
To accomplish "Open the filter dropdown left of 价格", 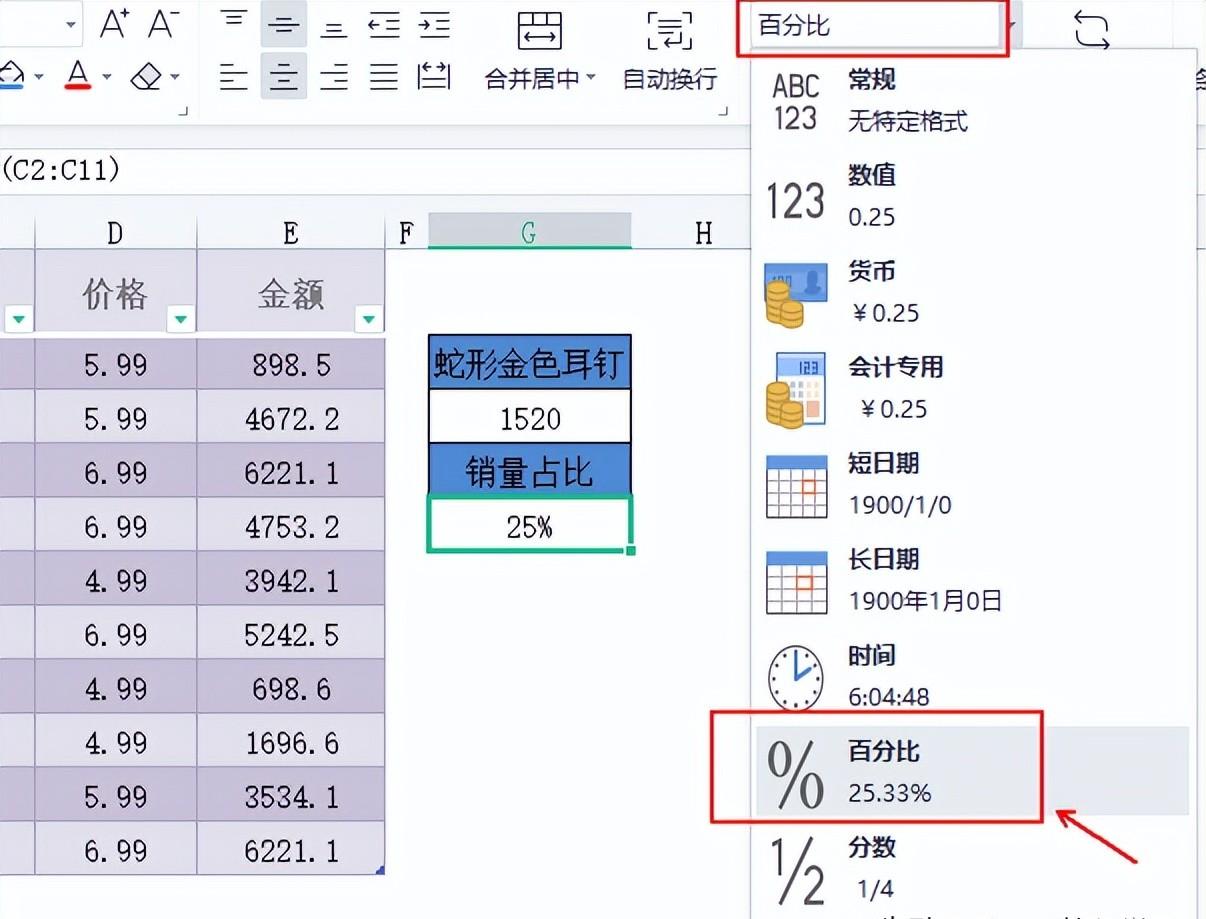I will coord(18,320).
